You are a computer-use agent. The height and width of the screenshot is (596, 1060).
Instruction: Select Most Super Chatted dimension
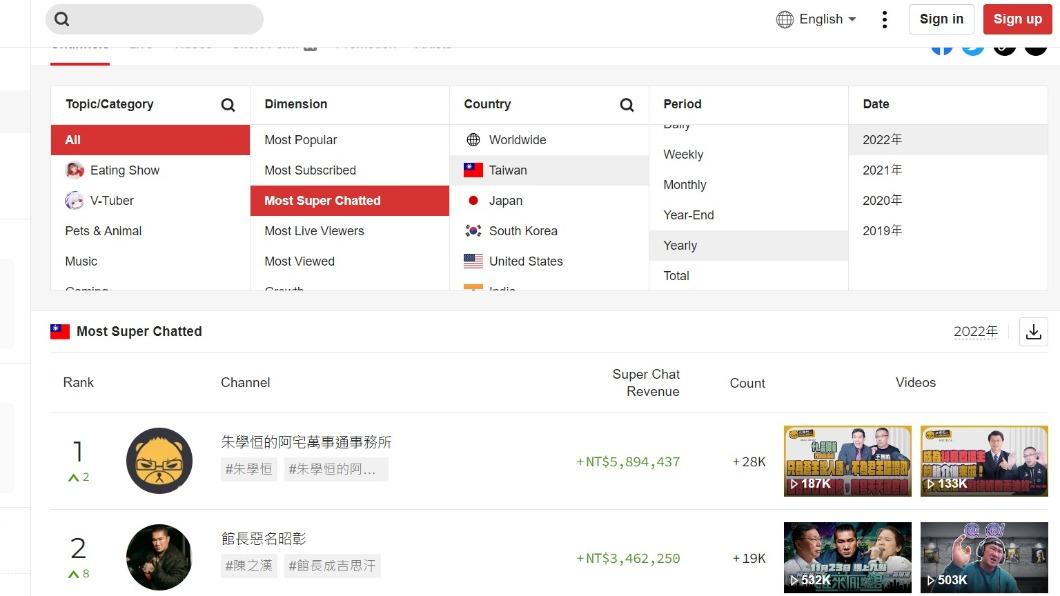point(350,201)
